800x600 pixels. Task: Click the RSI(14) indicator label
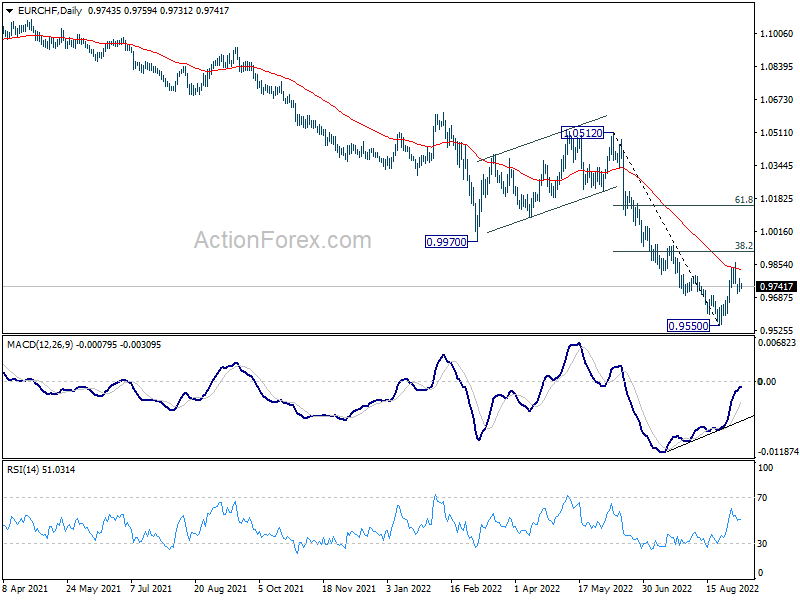point(23,469)
